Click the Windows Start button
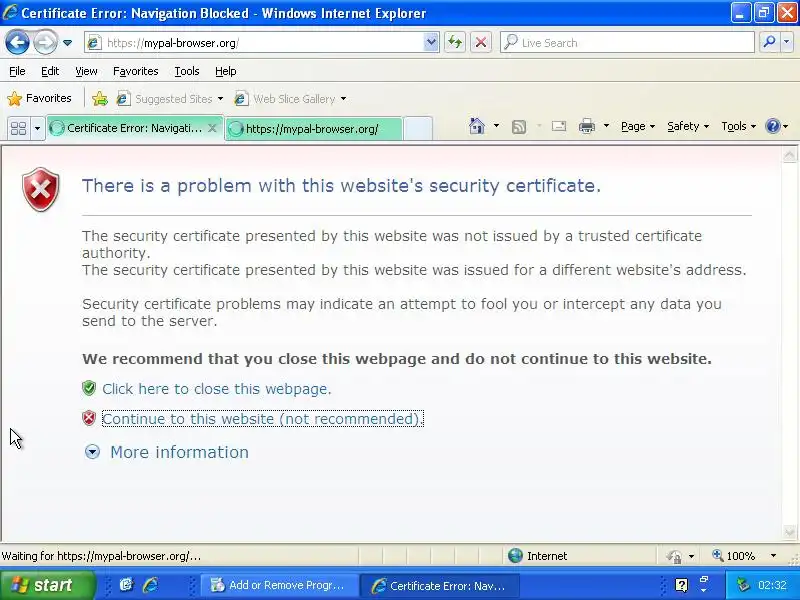Screen dimensions: 800x600 47,585
